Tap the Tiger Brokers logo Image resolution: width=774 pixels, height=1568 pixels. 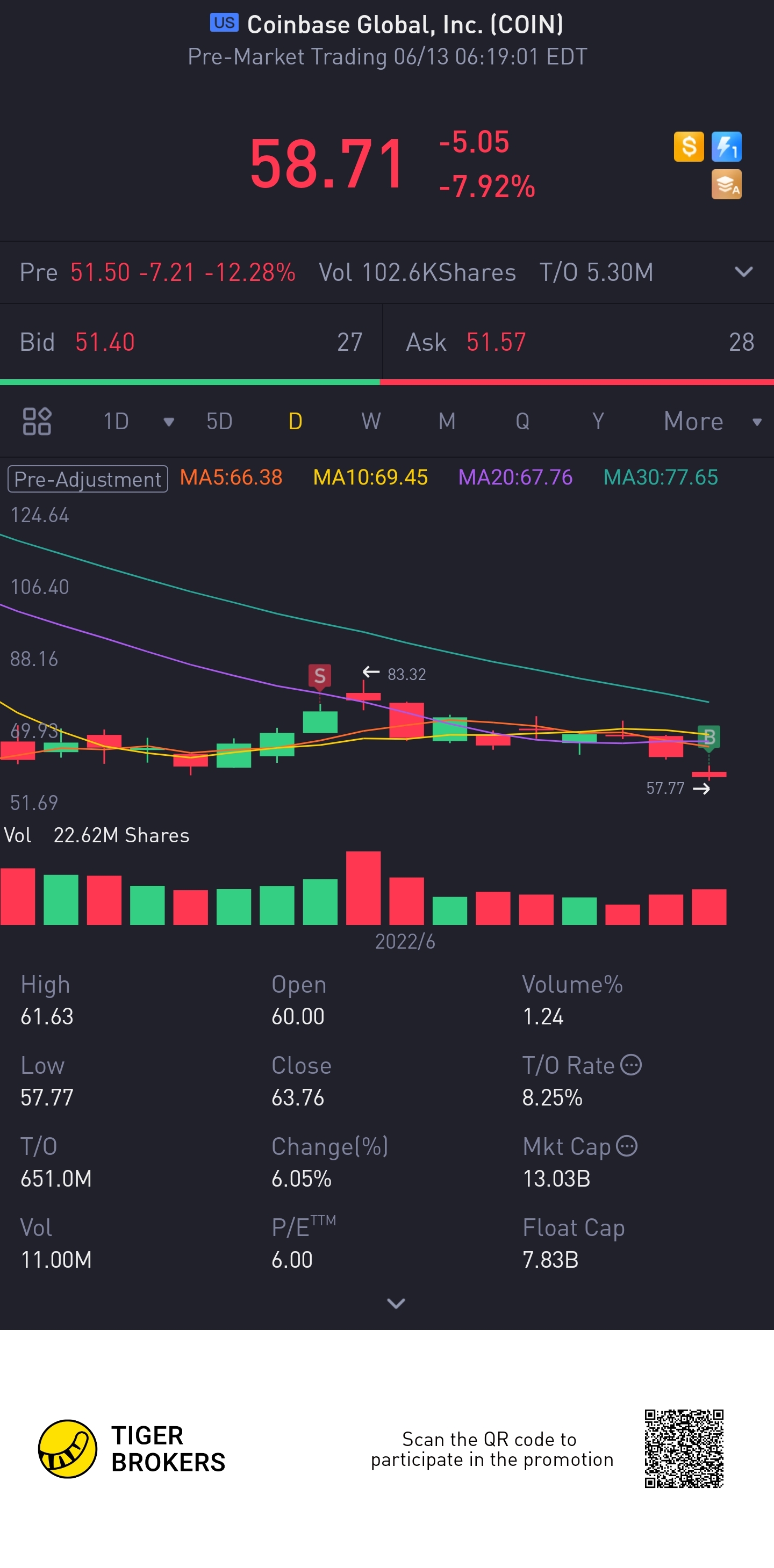click(132, 1449)
